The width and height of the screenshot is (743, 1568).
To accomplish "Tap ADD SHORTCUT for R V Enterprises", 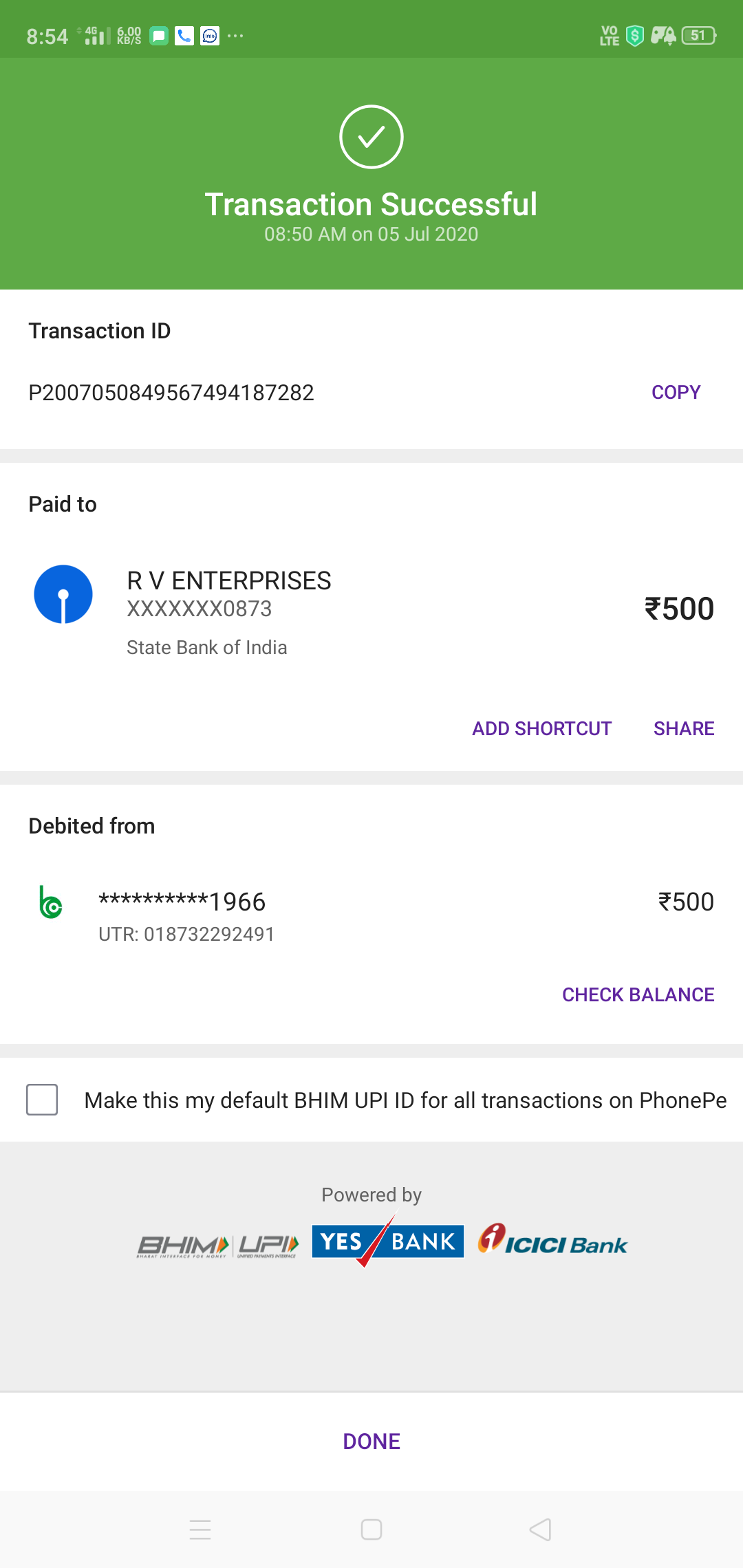I will point(541,728).
